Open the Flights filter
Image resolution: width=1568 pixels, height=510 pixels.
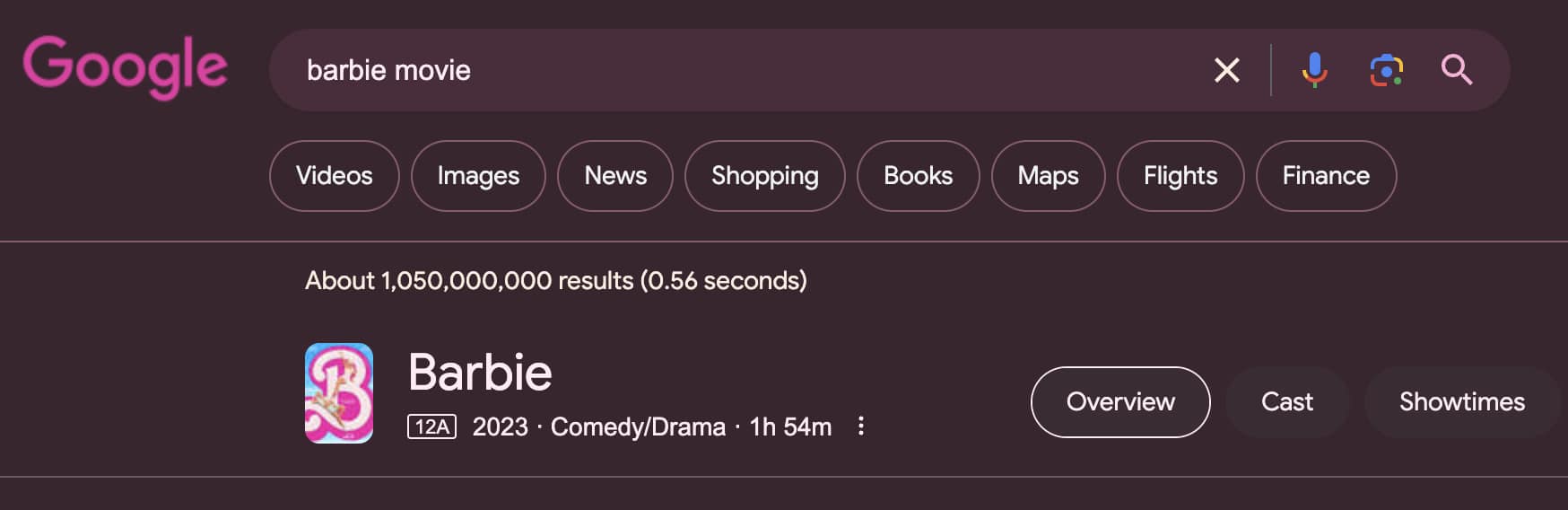pyautogui.click(x=1180, y=176)
